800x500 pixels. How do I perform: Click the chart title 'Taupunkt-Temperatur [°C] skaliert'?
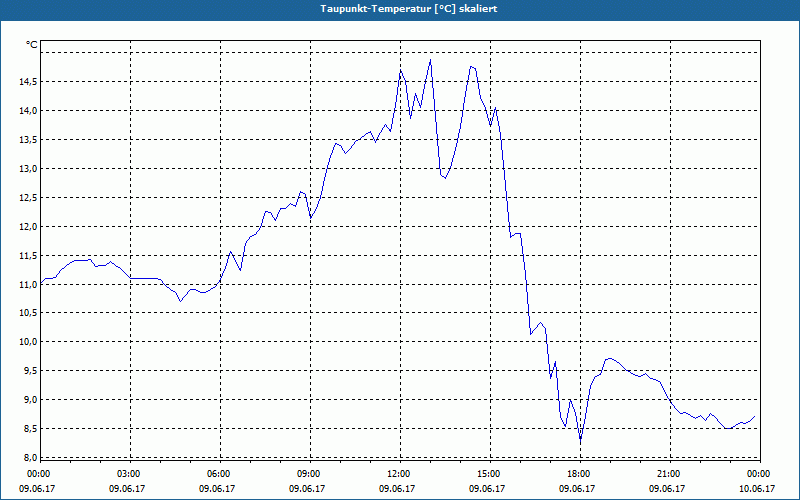(x=409, y=9)
